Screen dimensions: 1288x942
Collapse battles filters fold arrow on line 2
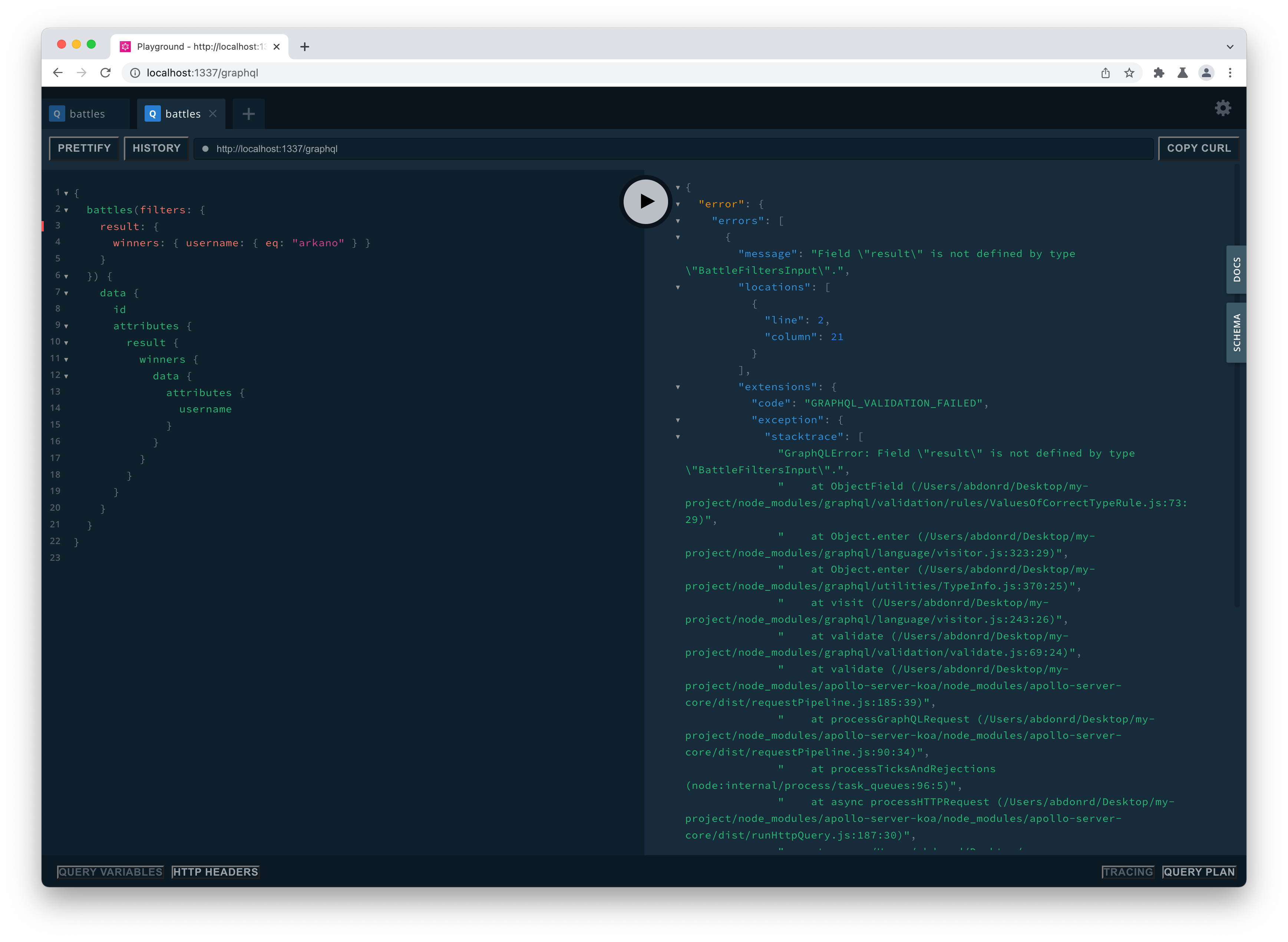coord(66,210)
